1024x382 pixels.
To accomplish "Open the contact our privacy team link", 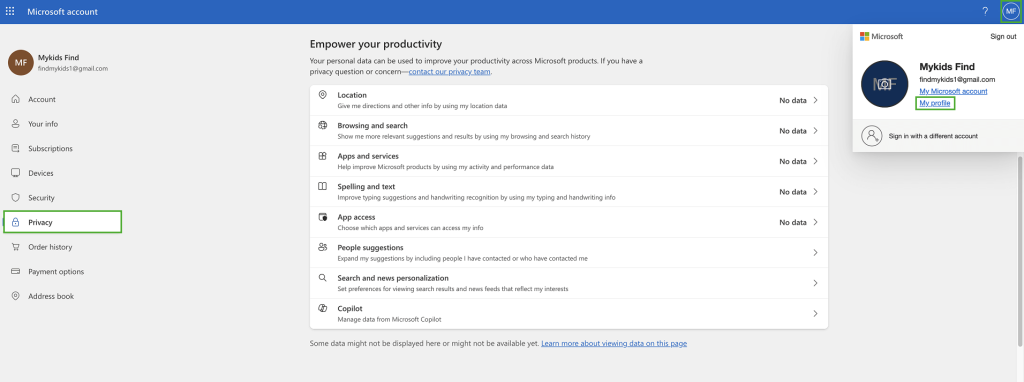I will pos(449,72).
